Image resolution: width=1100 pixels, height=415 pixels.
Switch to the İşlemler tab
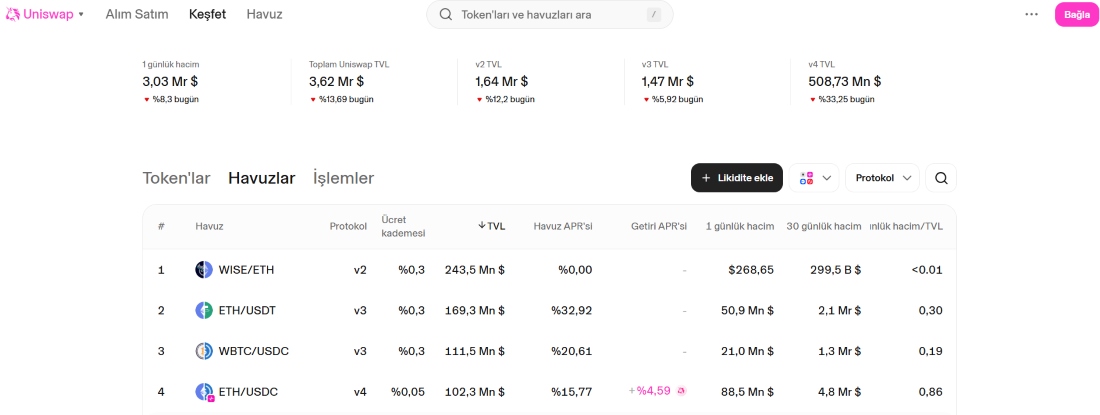(x=344, y=178)
